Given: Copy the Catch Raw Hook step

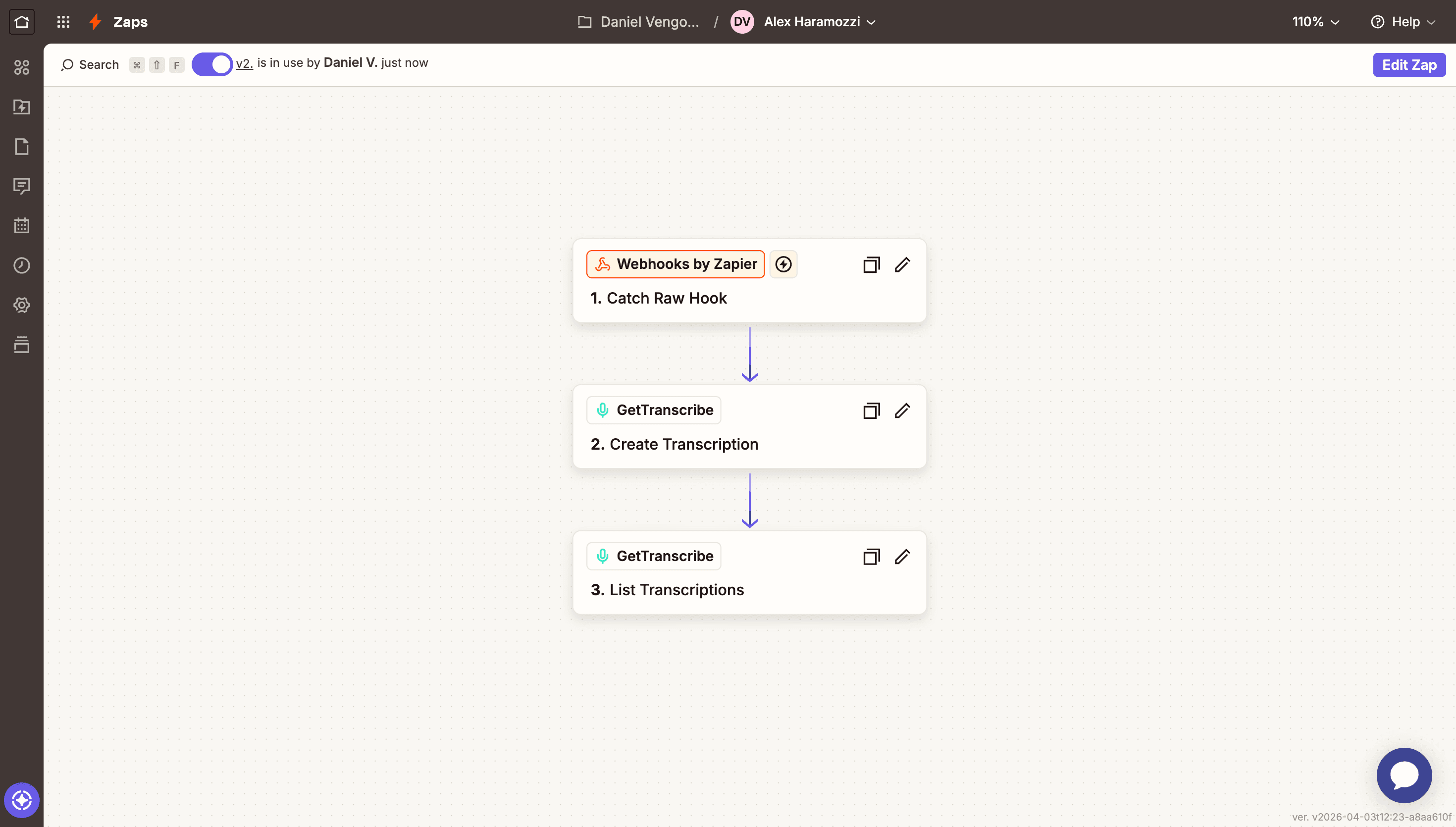Looking at the screenshot, I should point(871,264).
